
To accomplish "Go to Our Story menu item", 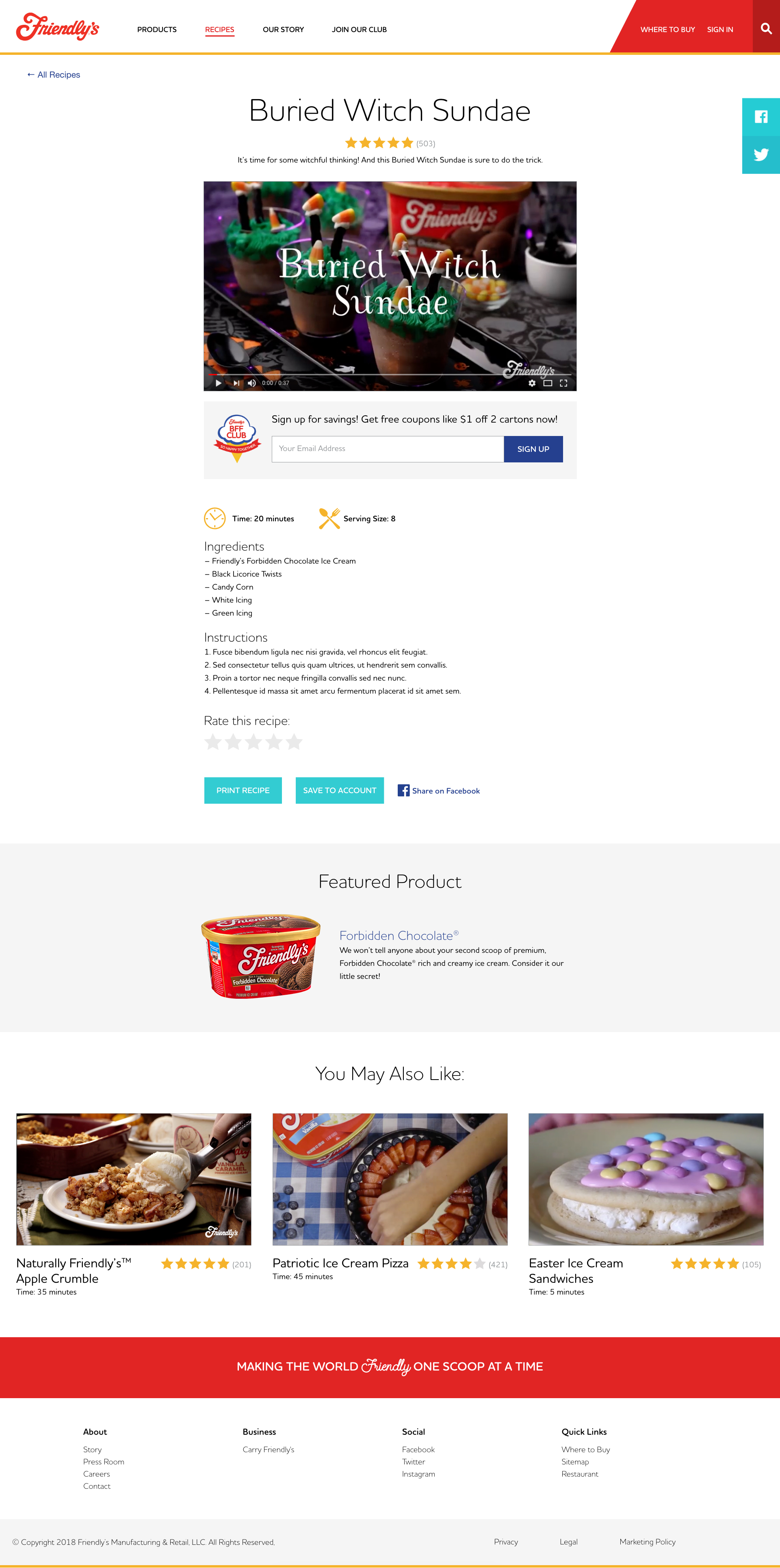I will [283, 29].
